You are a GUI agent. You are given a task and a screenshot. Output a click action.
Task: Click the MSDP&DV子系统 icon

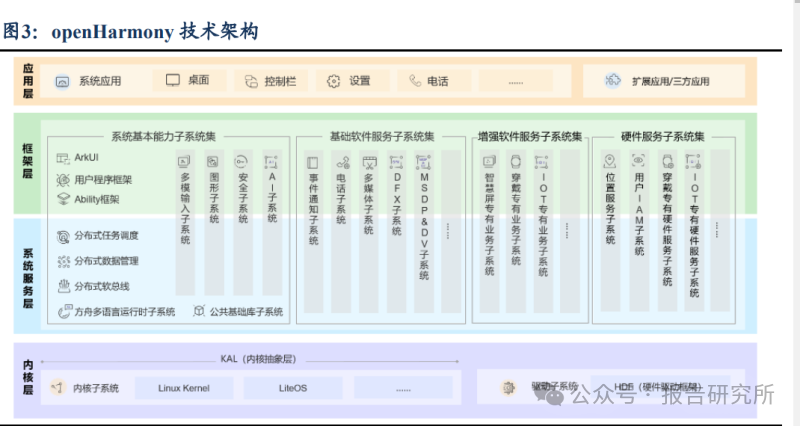pyautogui.click(x=423, y=162)
